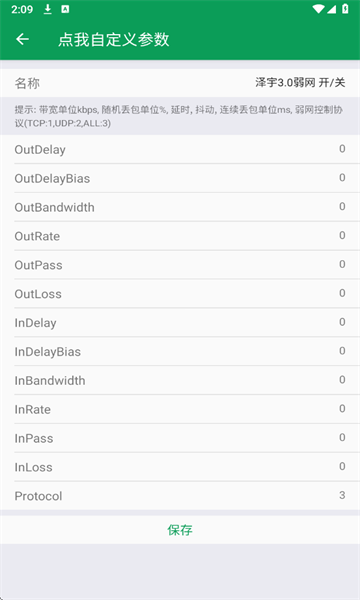Tap the keyboard notification icon in status bar

pyautogui.click(x=65, y=9)
